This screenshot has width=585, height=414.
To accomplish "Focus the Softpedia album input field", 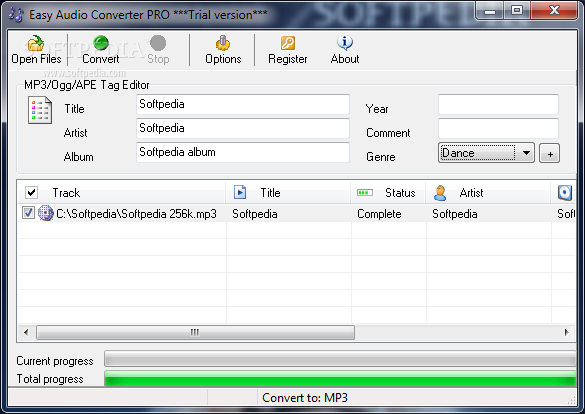I will [x=243, y=152].
